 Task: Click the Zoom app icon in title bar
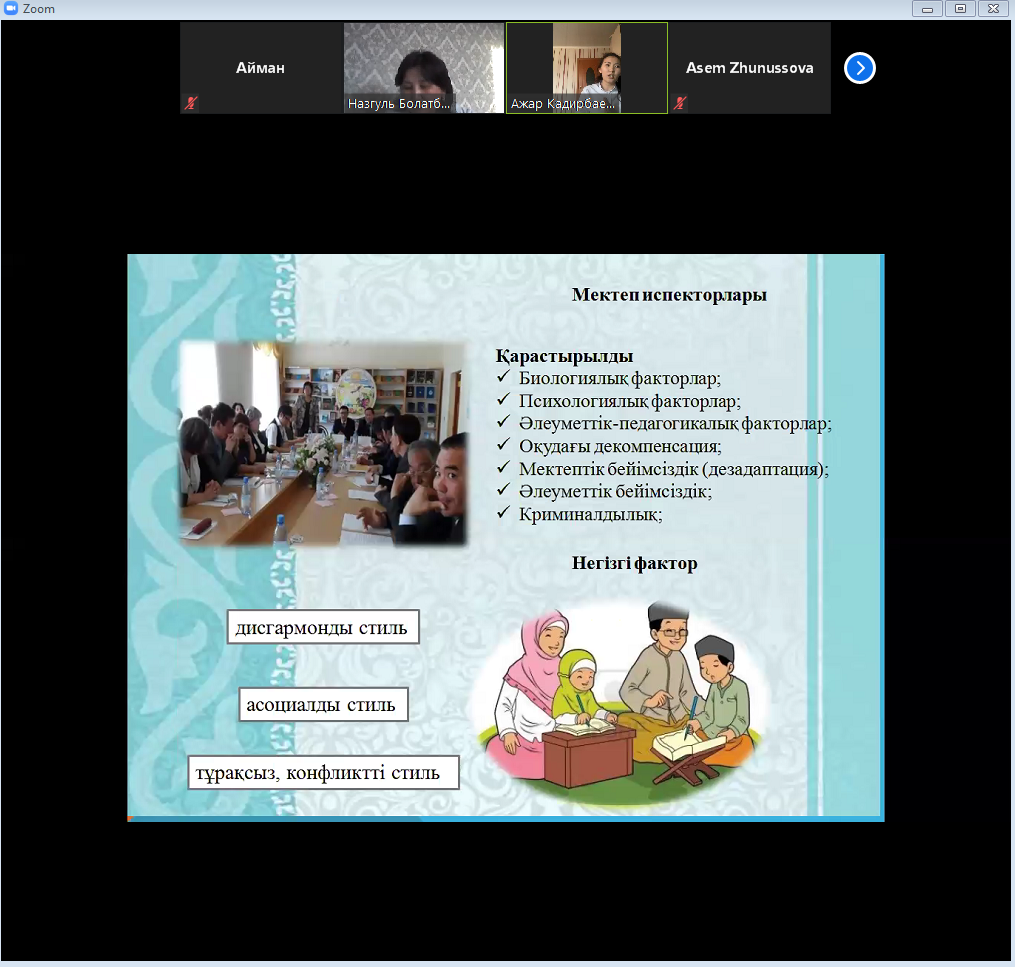[x=12, y=9]
